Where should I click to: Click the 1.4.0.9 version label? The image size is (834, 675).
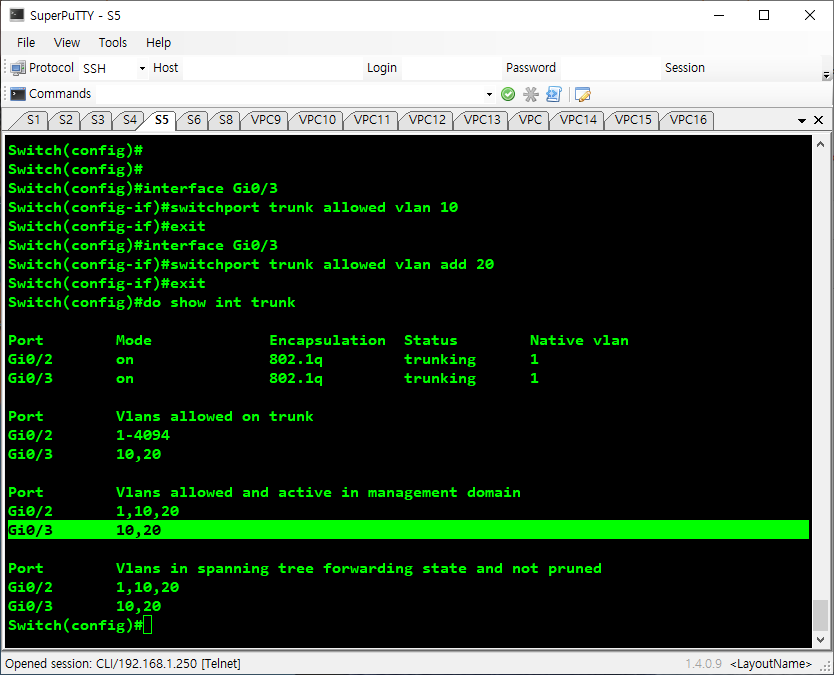703,663
